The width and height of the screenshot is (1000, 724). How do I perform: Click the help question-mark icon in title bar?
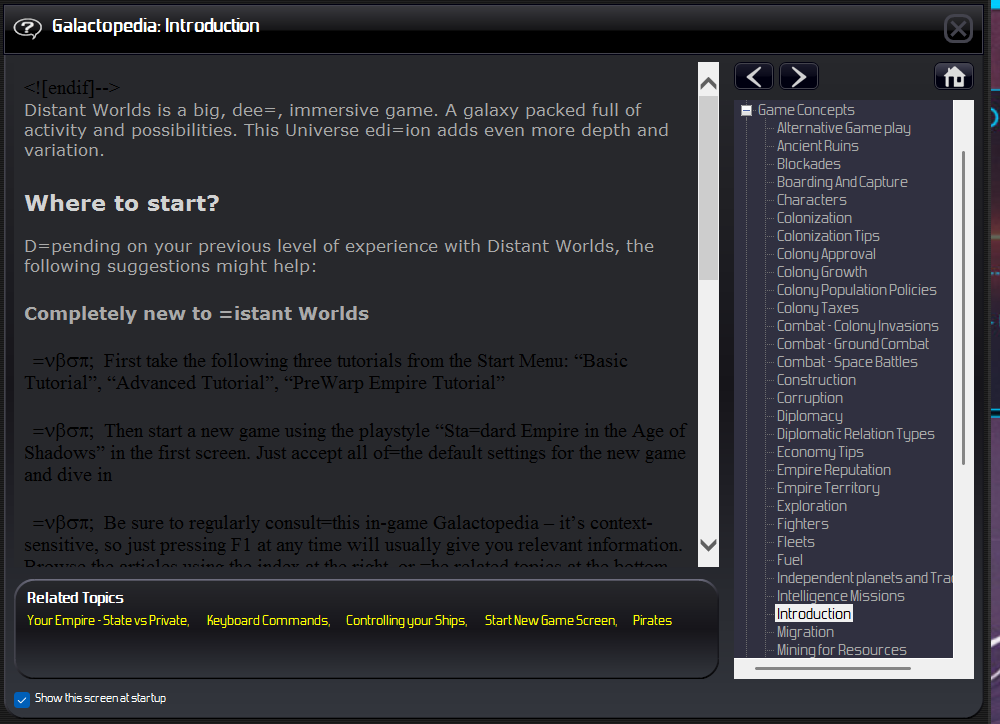pos(27,27)
